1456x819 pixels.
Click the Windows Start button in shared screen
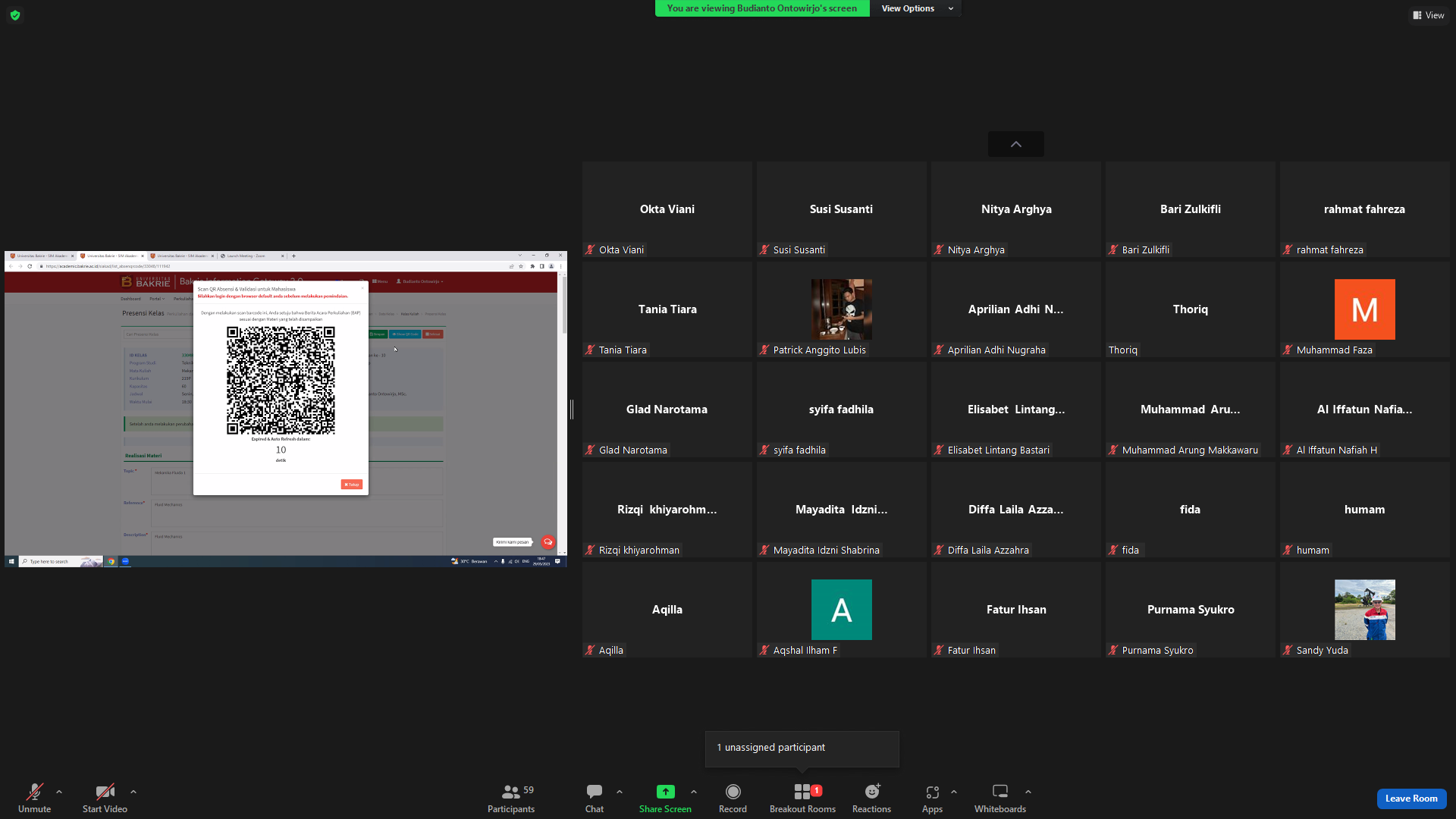11,562
